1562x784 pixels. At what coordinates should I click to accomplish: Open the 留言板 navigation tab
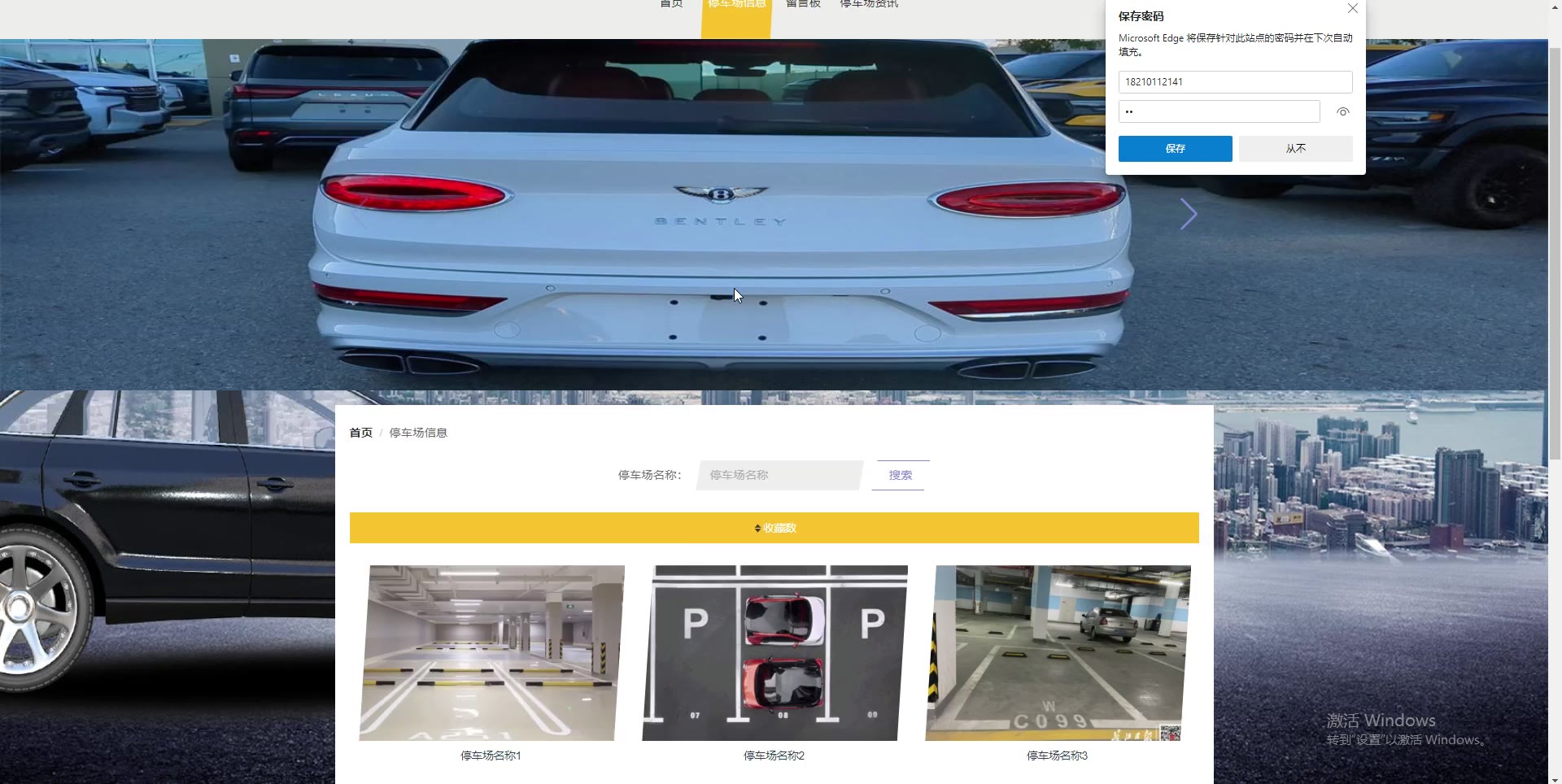803,4
